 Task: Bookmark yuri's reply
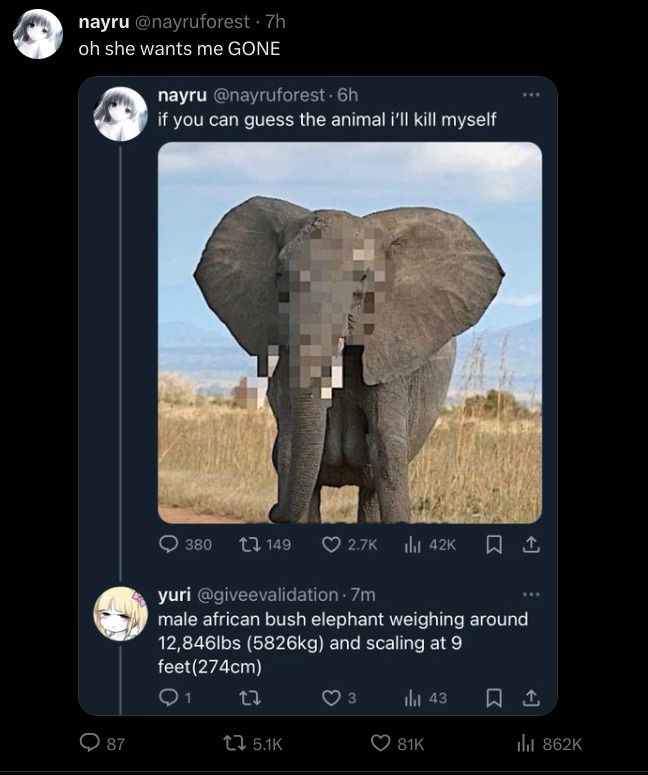click(493, 698)
